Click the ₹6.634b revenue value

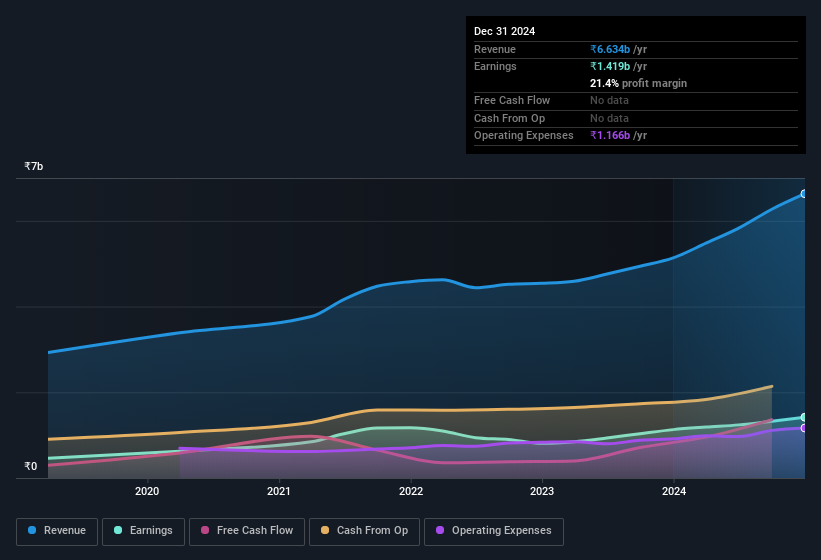point(610,49)
